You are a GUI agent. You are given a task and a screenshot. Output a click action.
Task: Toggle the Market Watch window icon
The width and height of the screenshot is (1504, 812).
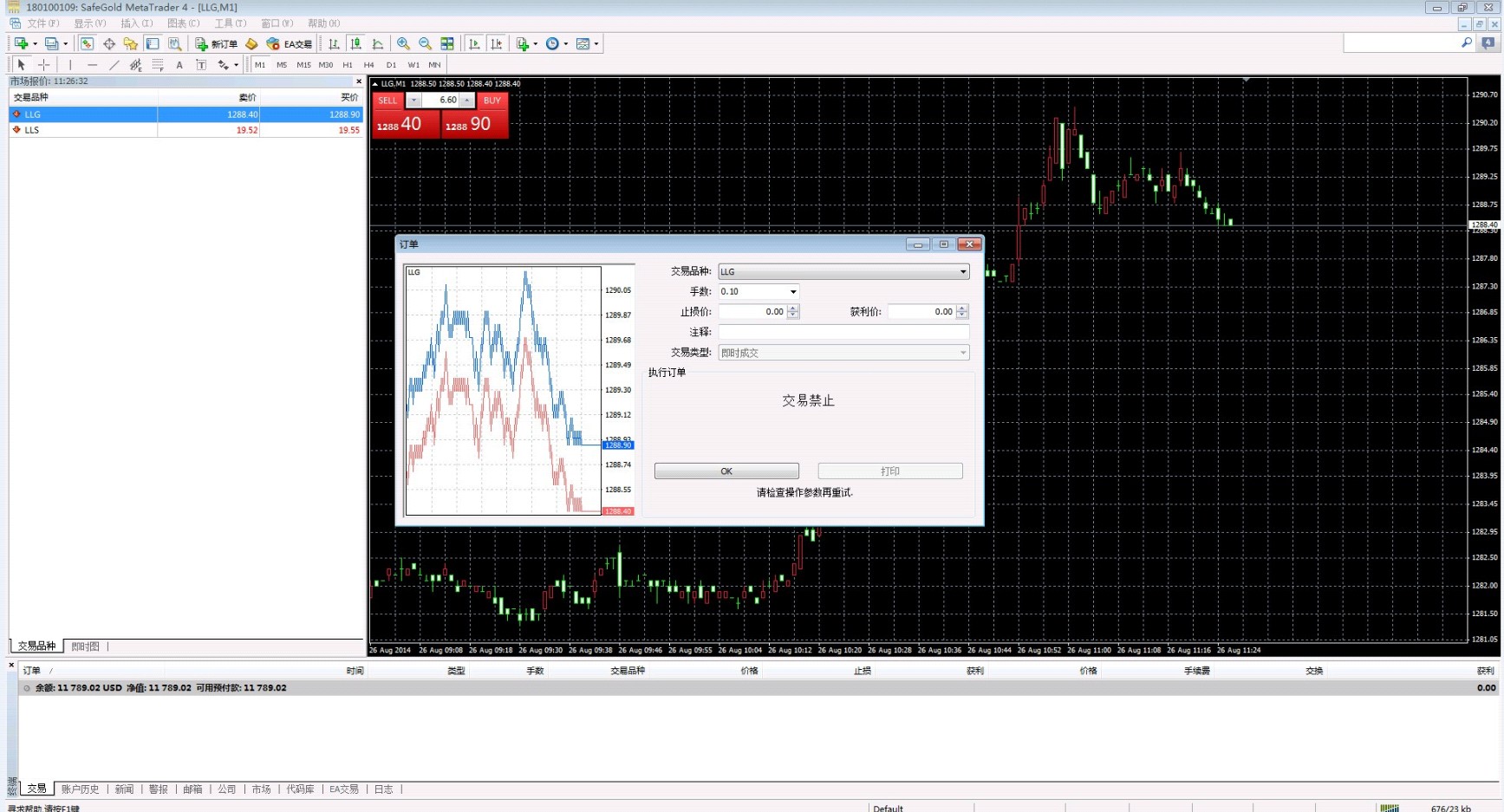87,43
